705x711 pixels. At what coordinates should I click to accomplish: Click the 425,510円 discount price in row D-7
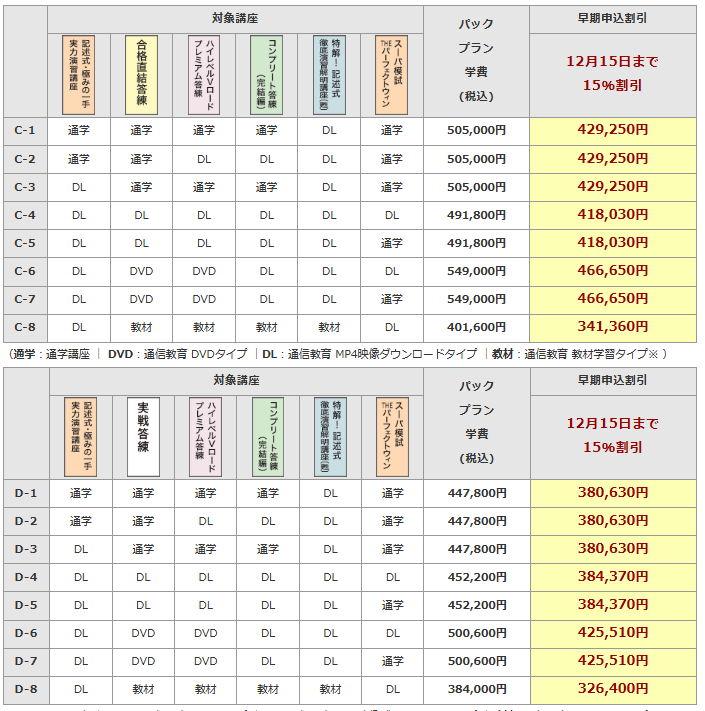(613, 661)
